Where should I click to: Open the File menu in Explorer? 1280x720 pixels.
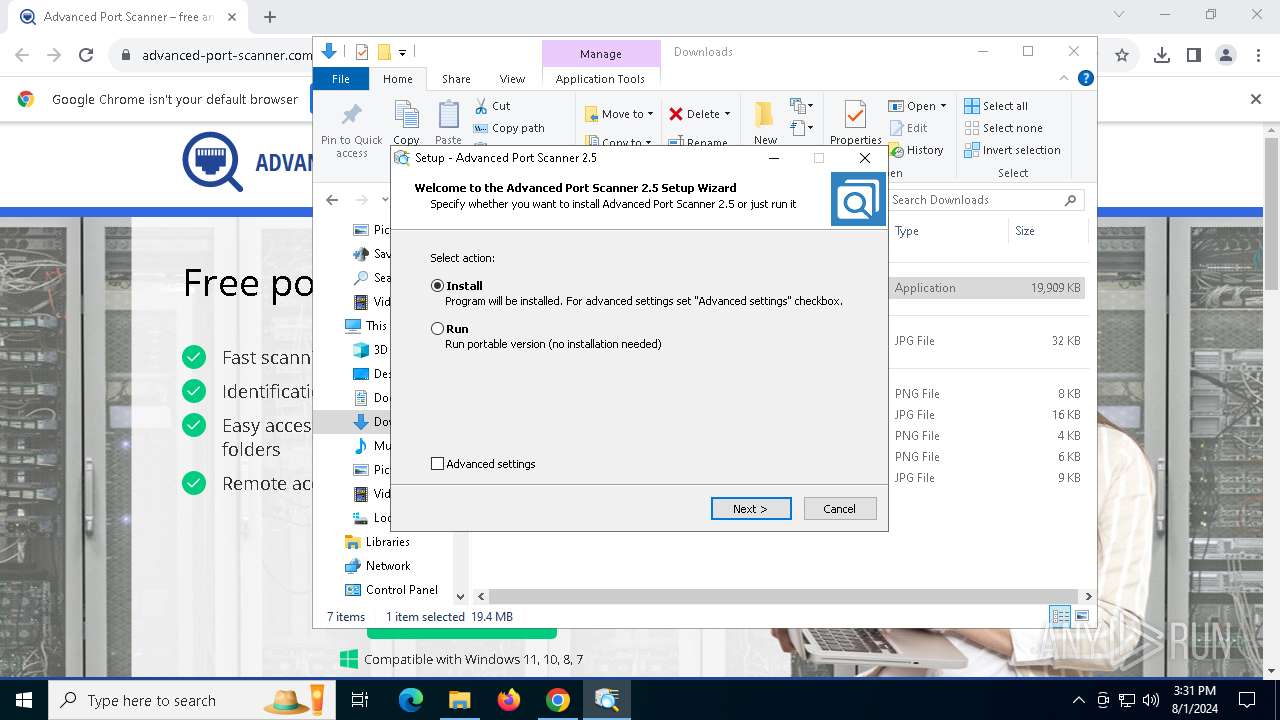point(341,79)
